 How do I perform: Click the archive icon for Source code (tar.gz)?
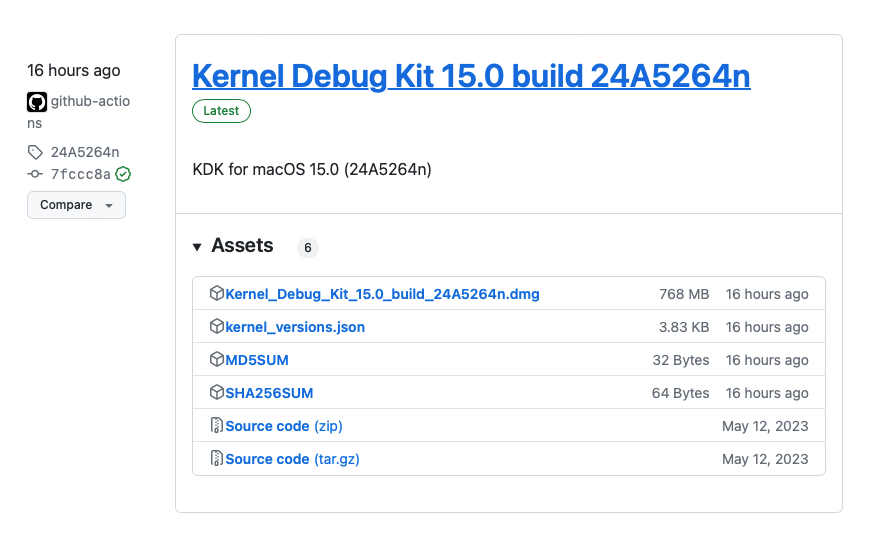click(x=217, y=458)
